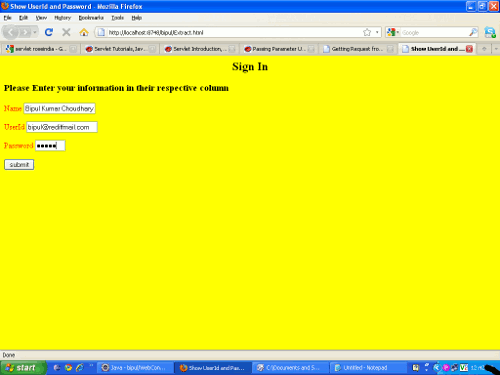
Task: Switch to Servlet Introduction tab
Action: (199, 49)
